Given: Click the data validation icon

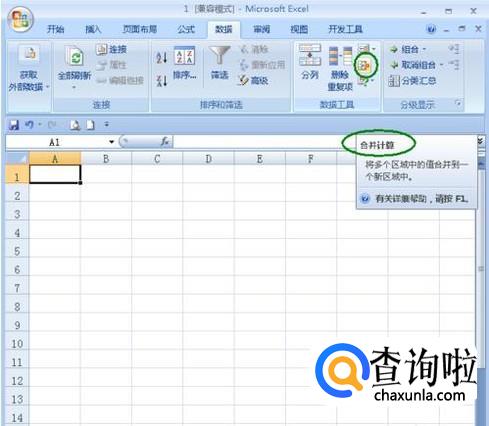Looking at the screenshot, I should (x=363, y=49).
